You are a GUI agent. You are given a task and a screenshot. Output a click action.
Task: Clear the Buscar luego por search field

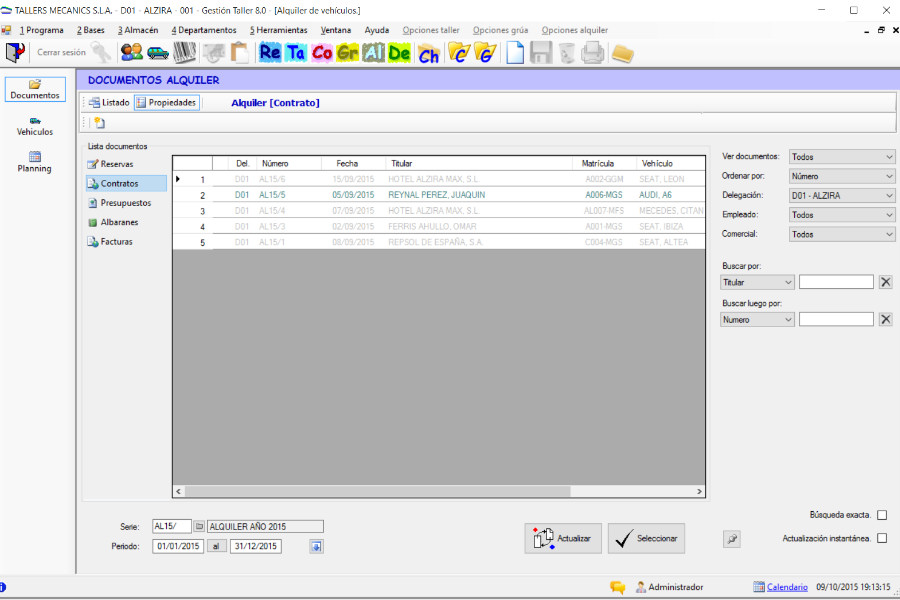click(x=886, y=320)
